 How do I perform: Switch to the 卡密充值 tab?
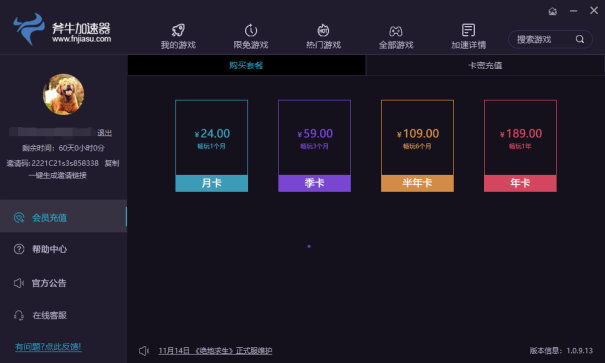pyautogui.click(x=485, y=65)
